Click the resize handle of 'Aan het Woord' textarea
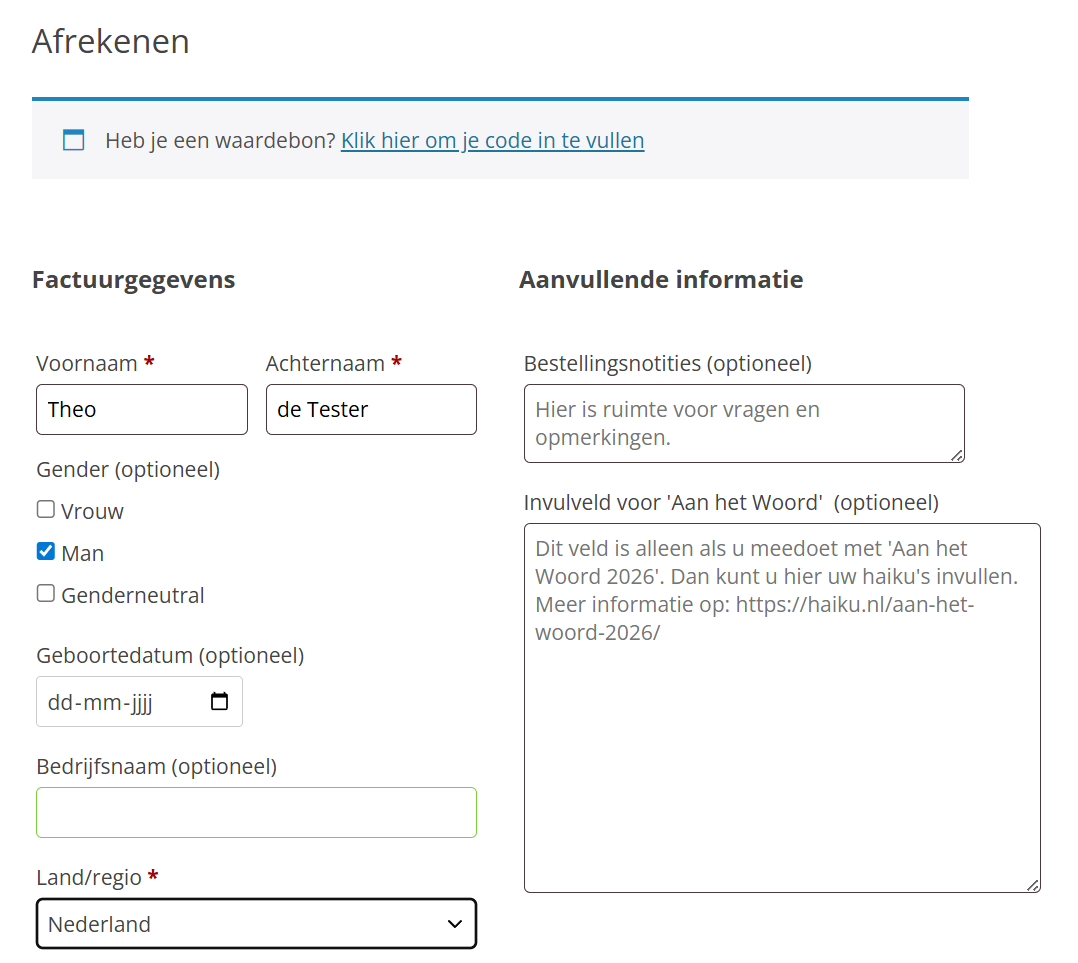 [1033, 885]
